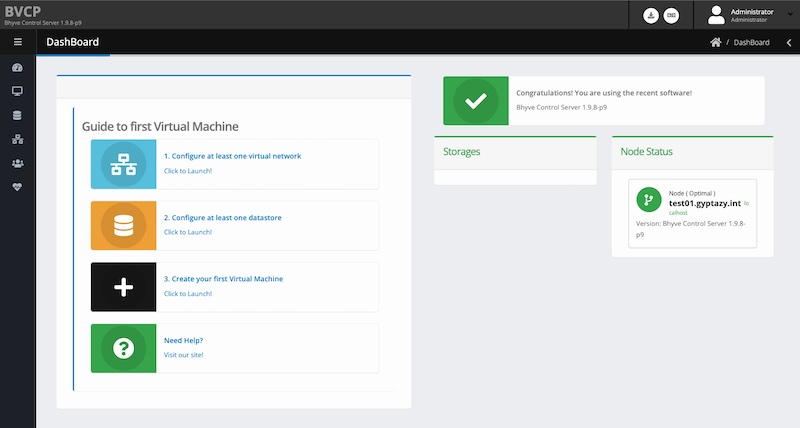Click the round icon beside the download button
The image size is (800, 428).
coord(671,15)
